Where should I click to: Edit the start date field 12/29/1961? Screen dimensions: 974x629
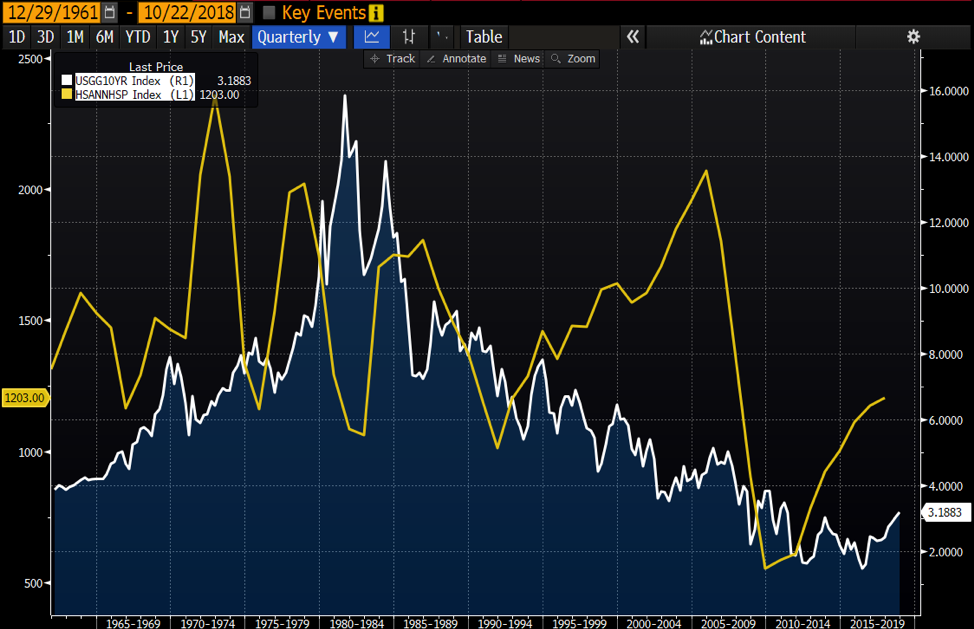pos(51,13)
